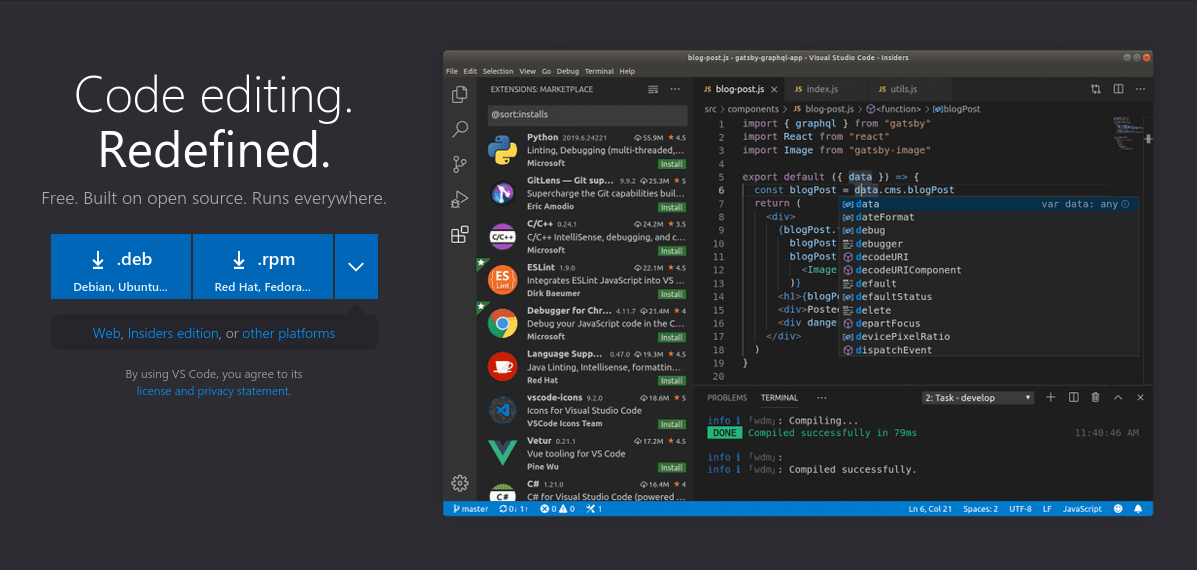Open the Explorer files icon in activity bar
The image size is (1197, 570).
point(460,95)
